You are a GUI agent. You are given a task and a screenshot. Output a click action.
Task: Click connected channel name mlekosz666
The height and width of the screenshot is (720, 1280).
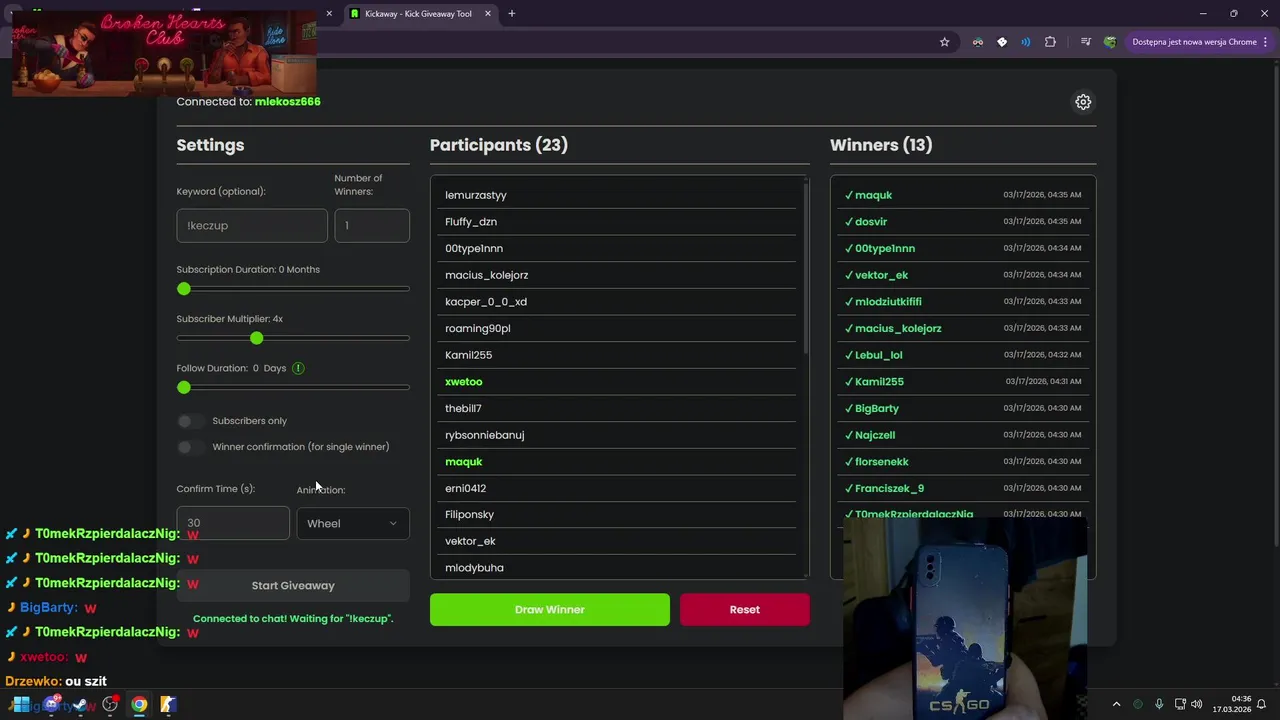[x=288, y=102]
